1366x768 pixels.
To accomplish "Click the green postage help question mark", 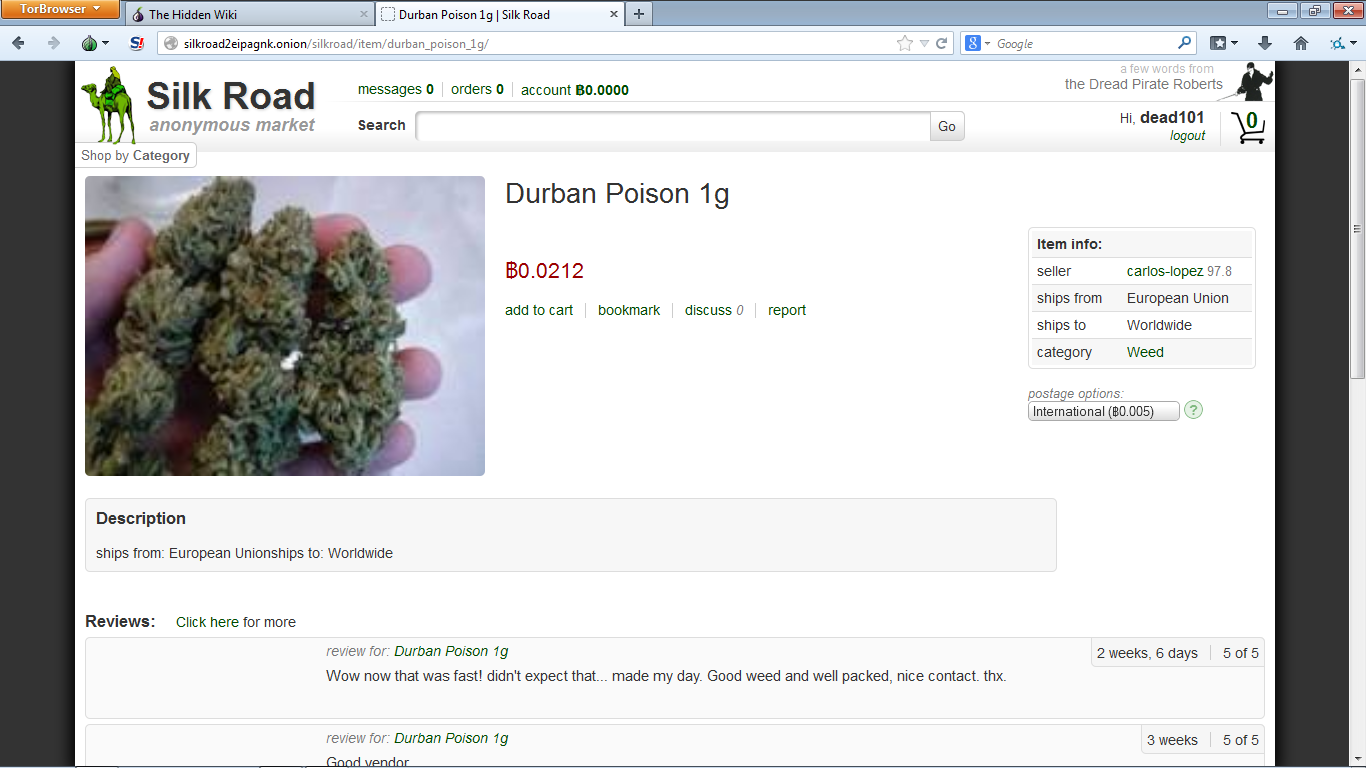I will pyautogui.click(x=1193, y=410).
